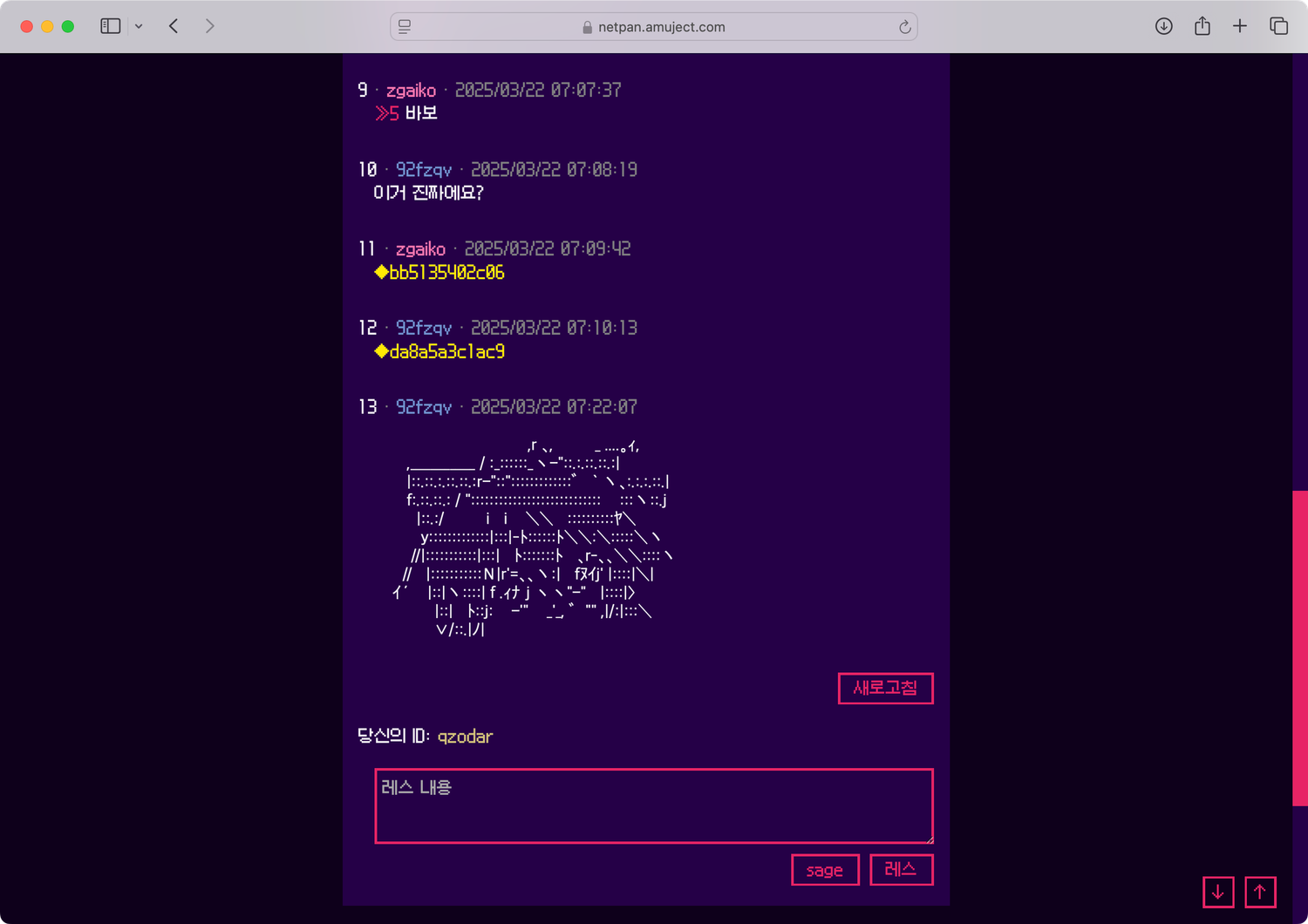The width and height of the screenshot is (1308, 924).
Task: Click the sage post button
Action: point(825,870)
